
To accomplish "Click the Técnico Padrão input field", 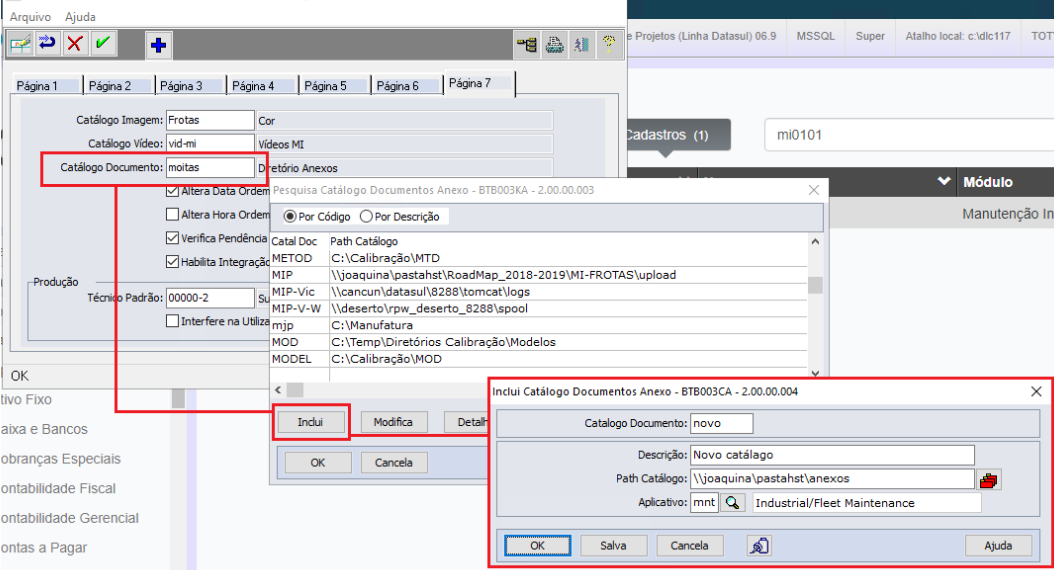I will [x=210, y=298].
